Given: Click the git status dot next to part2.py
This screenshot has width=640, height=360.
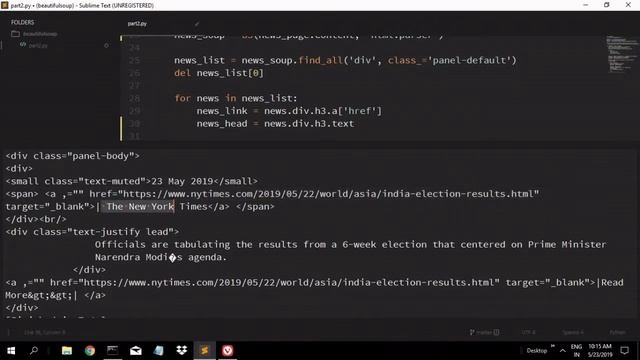Looking at the screenshot, I should 107,46.
